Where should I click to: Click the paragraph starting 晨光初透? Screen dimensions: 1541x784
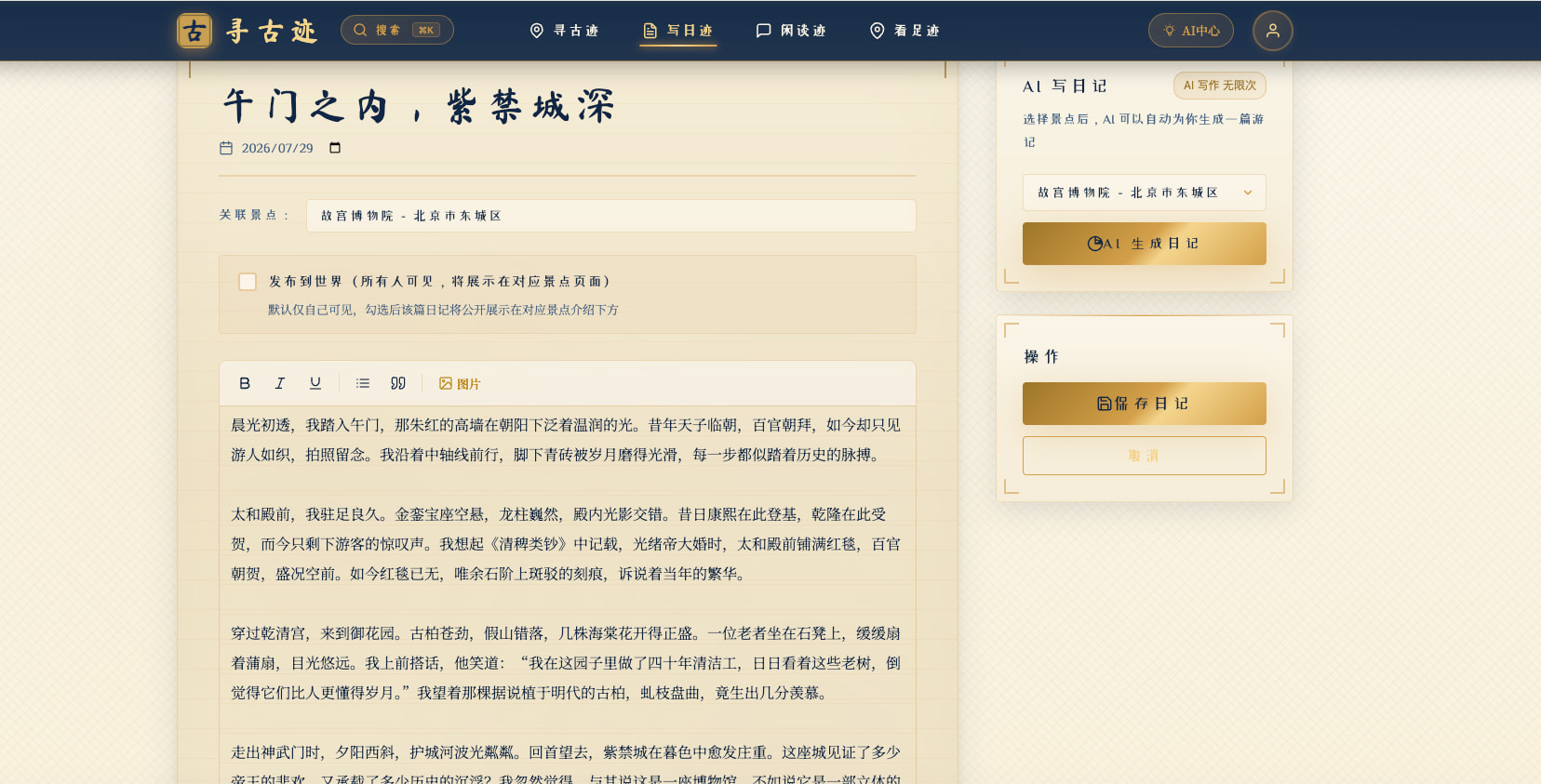pos(566,440)
